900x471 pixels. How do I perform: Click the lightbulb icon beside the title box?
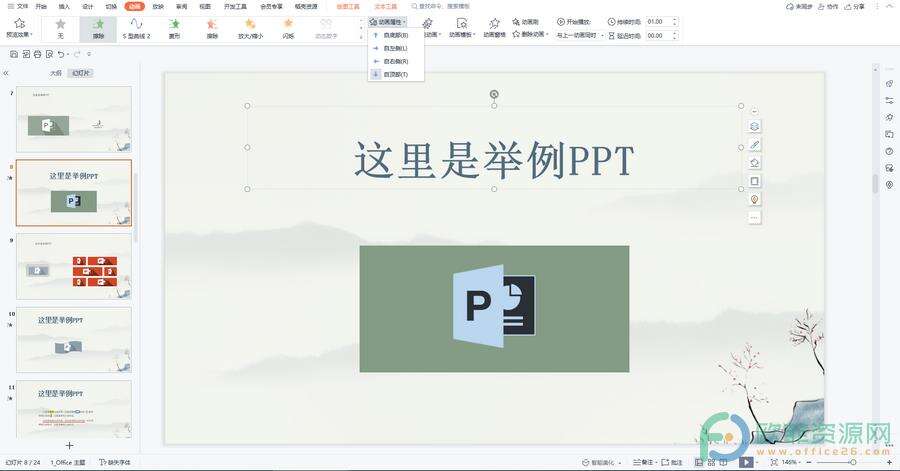tap(754, 199)
